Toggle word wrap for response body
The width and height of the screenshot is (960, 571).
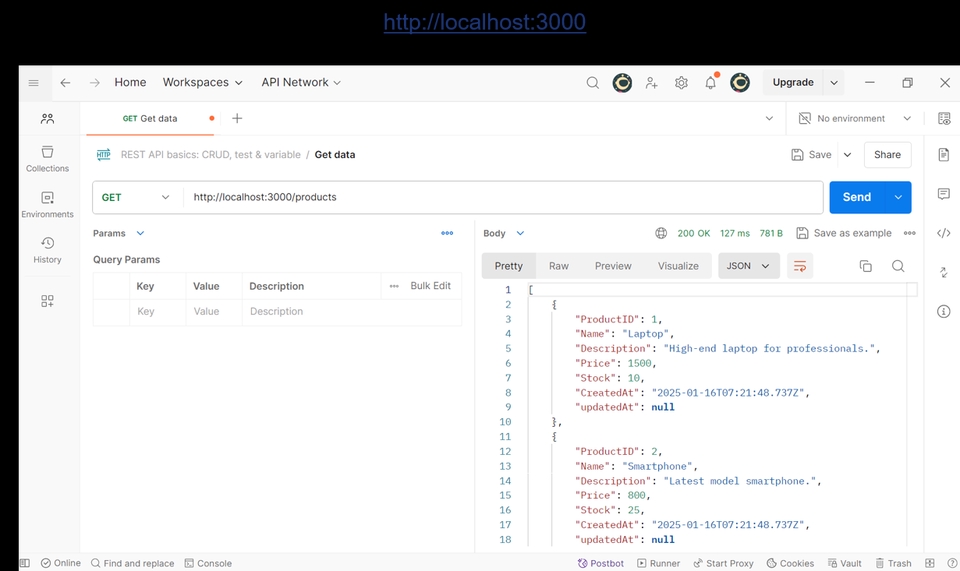pyautogui.click(x=800, y=266)
